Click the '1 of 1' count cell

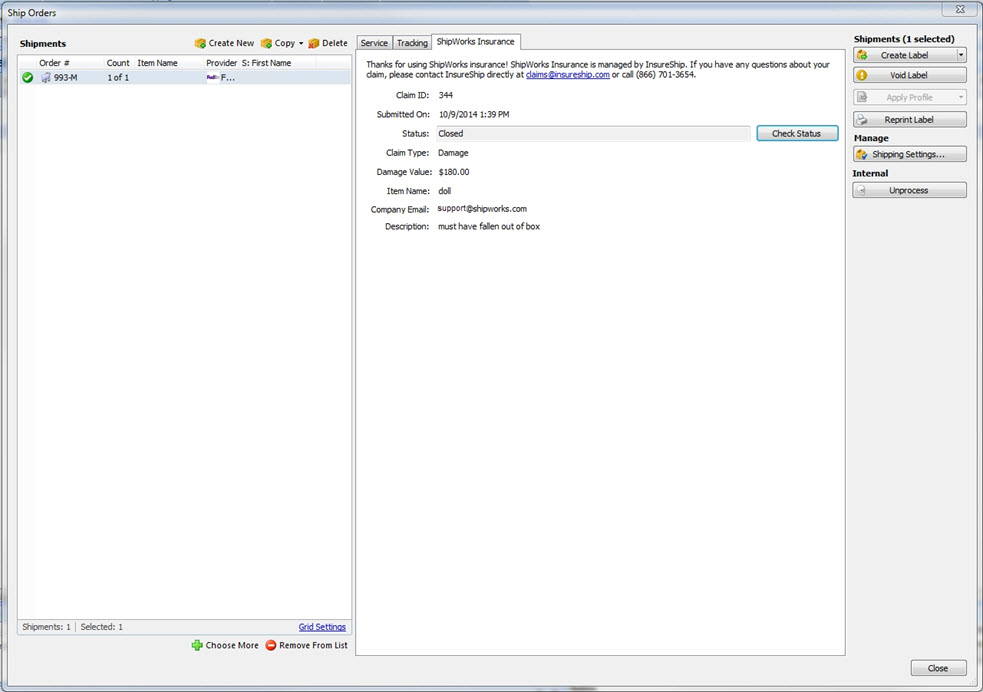118,78
